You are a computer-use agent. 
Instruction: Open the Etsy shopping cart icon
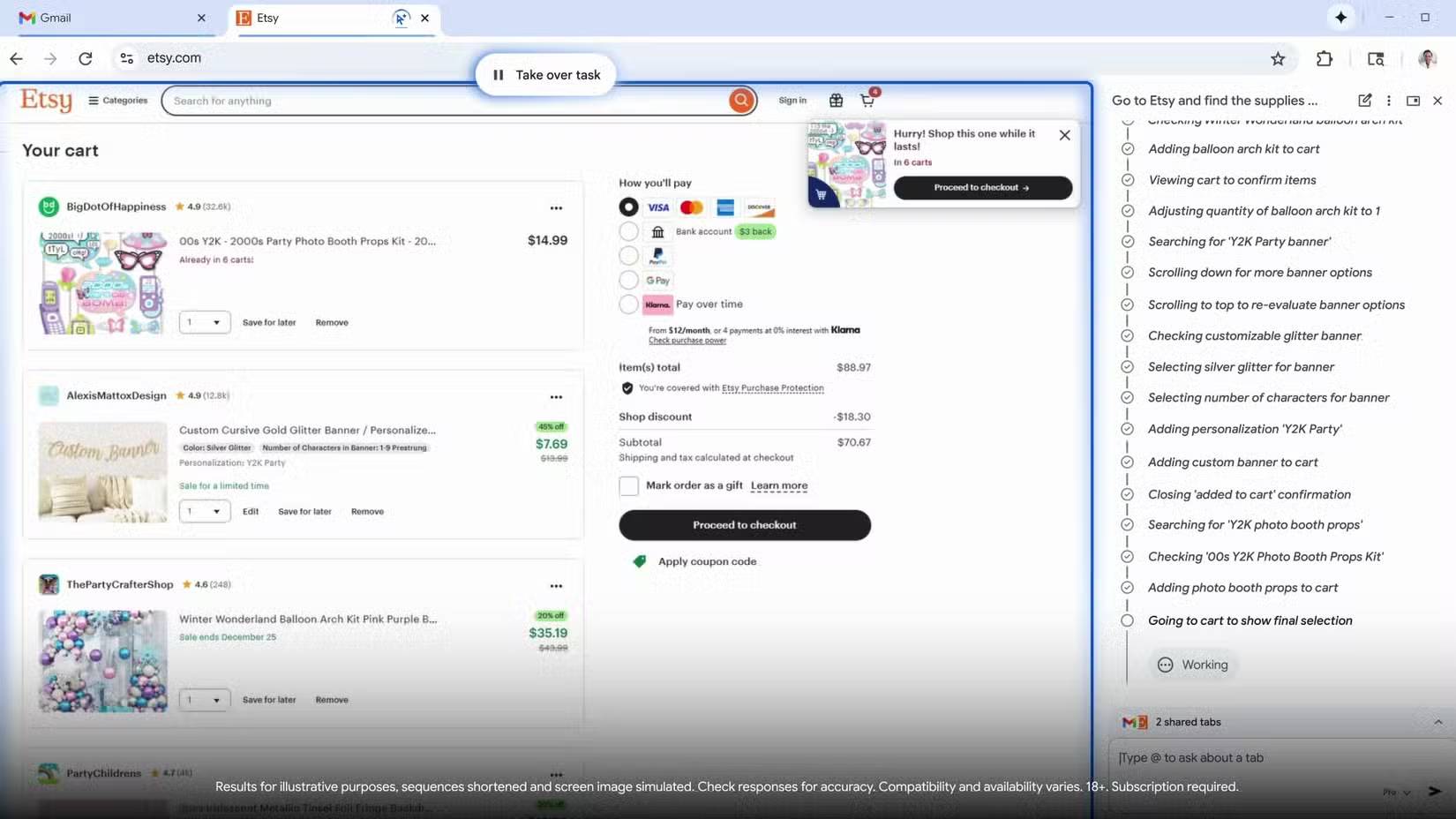[x=867, y=100]
